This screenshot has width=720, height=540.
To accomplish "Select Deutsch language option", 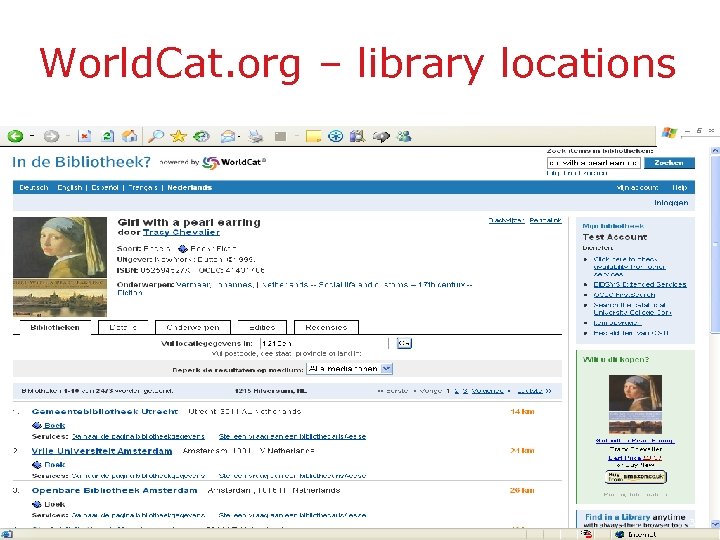I will click(34, 187).
